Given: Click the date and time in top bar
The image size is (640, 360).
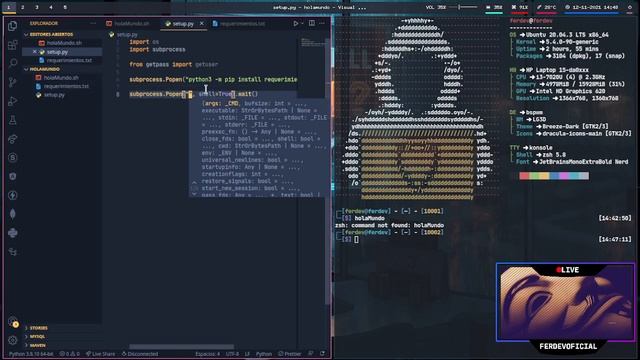Looking at the screenshot, I should coord(592,7).
